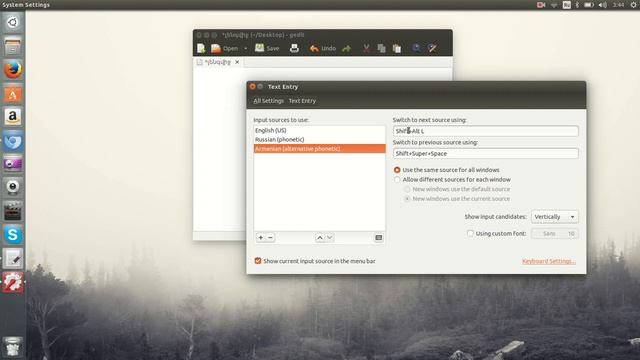Launch Firefox from the launcher
Viewport: 640px width, 360px height.
coord(13,69)
